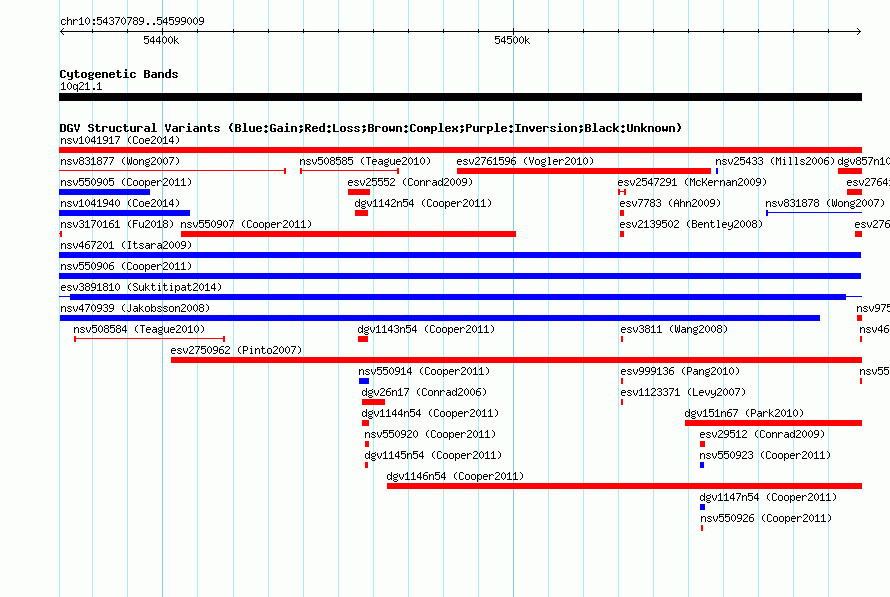Select the blue bar under nsv467201
Viewport: 890px width, 597px height.
460,255
